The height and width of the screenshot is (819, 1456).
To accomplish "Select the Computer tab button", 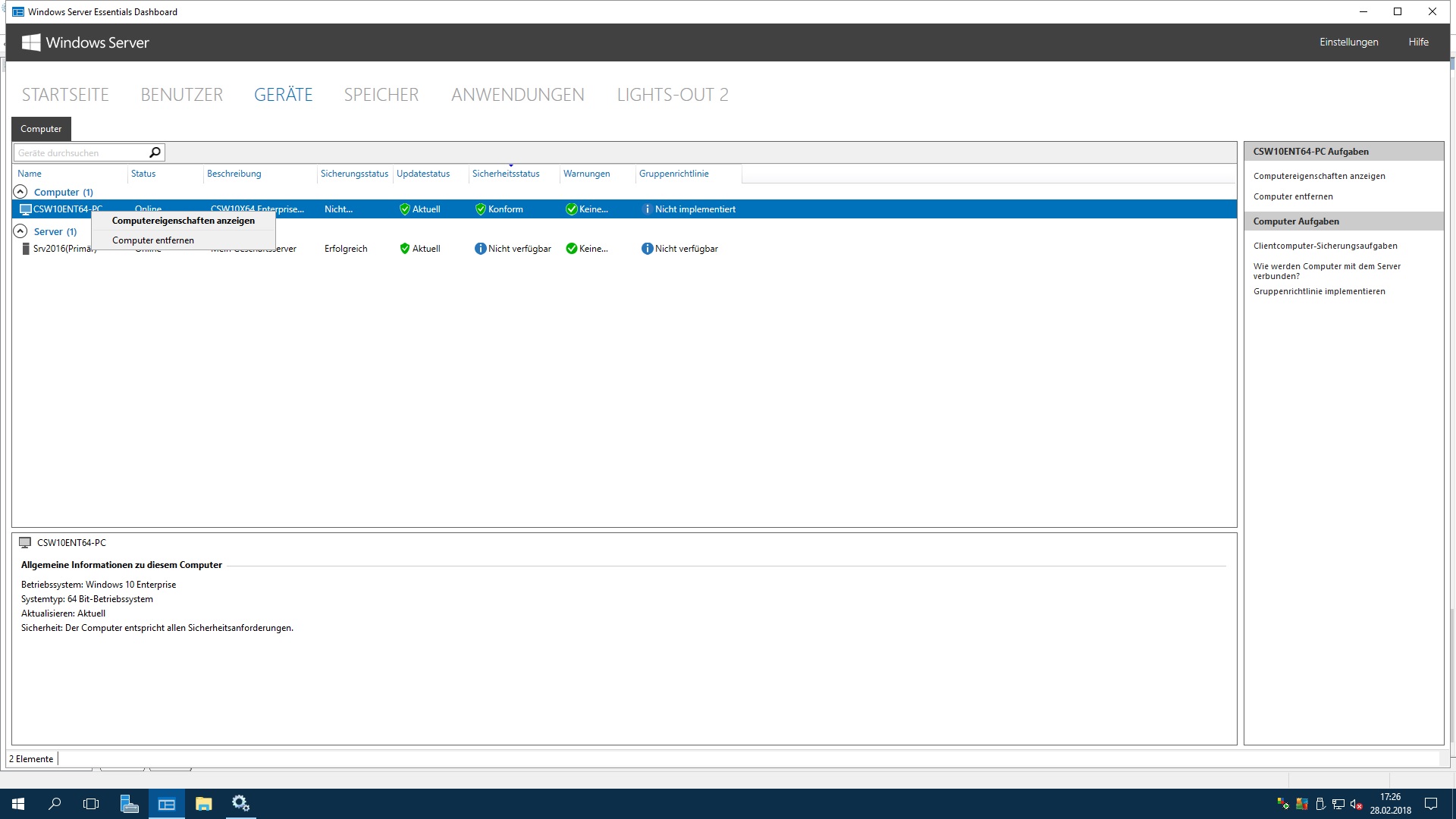I will coord(40,128).
